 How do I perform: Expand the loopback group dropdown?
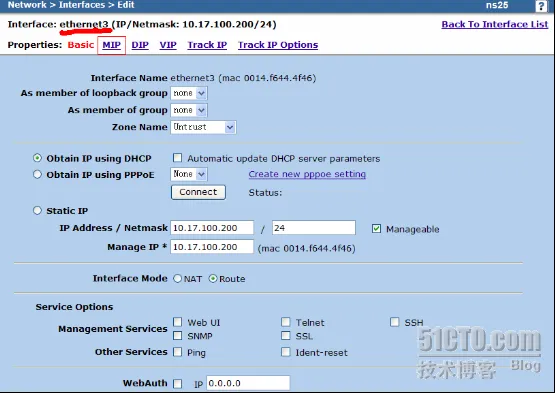tap(189, 93)
